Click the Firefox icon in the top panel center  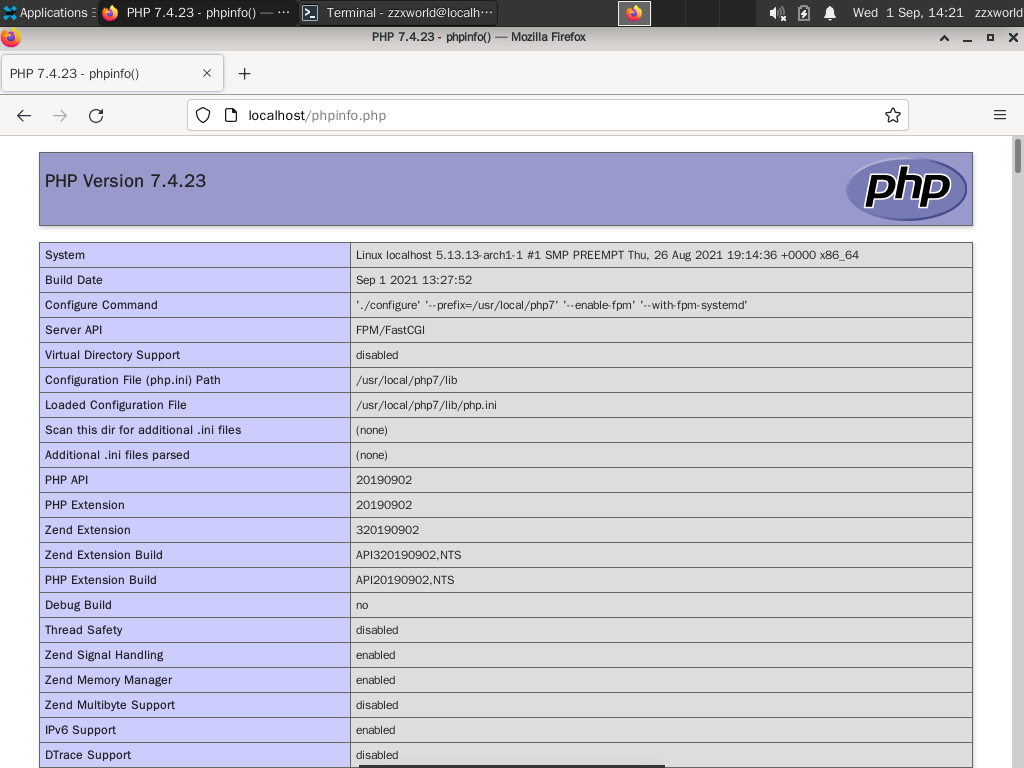pyautogui.click(x=634, y=14)
